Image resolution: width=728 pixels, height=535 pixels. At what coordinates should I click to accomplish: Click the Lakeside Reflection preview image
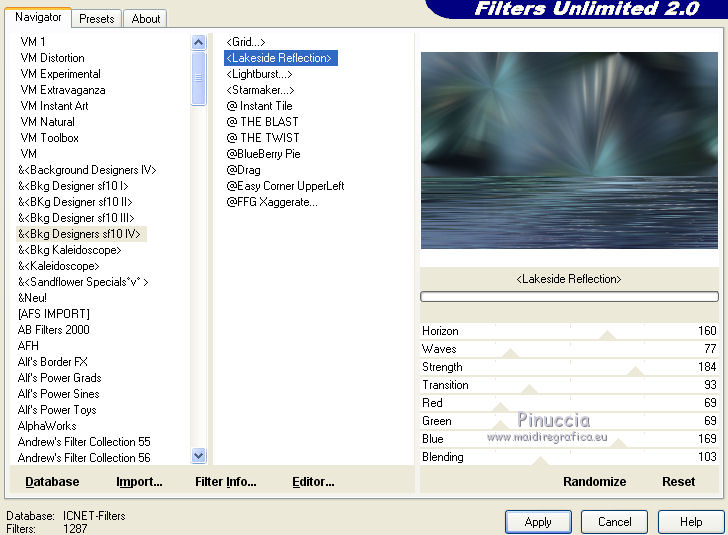(569, 150)
